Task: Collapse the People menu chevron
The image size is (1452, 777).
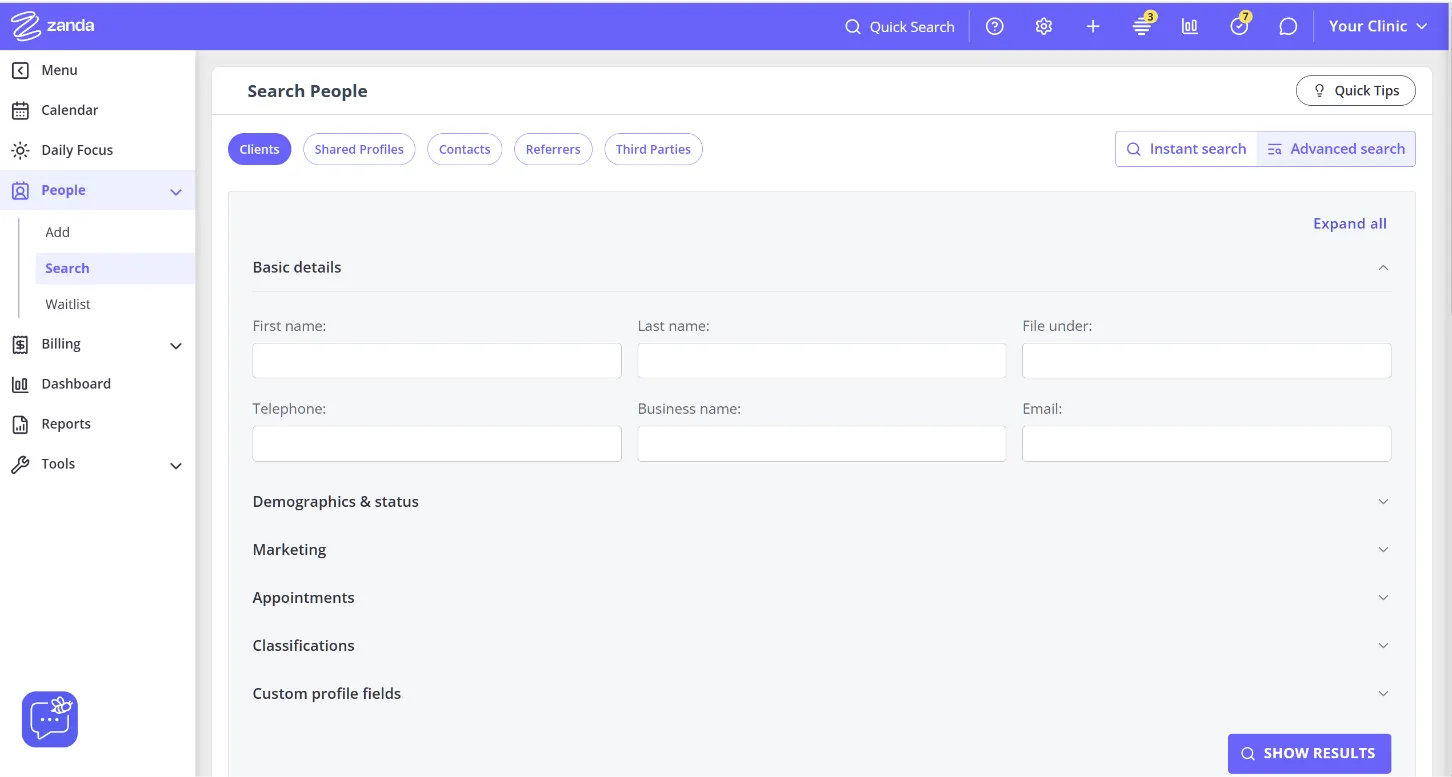Action: coord(176,192)
